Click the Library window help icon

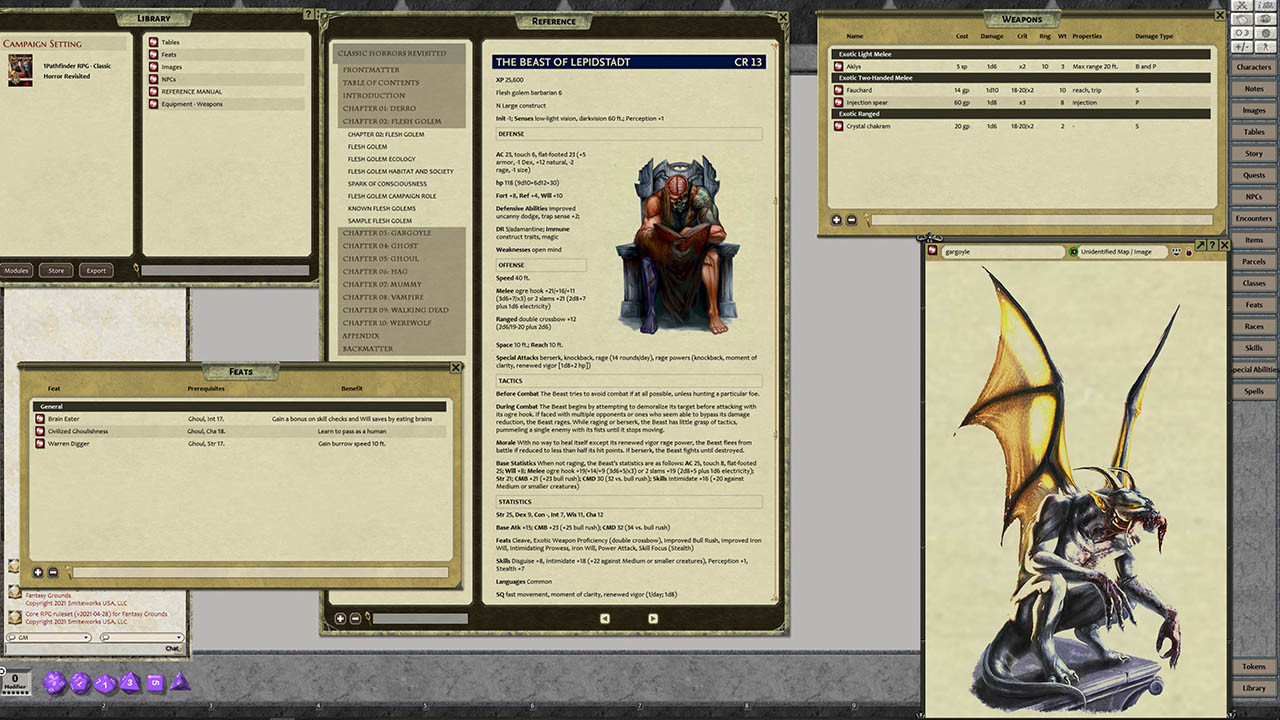[x=308, y=15]
